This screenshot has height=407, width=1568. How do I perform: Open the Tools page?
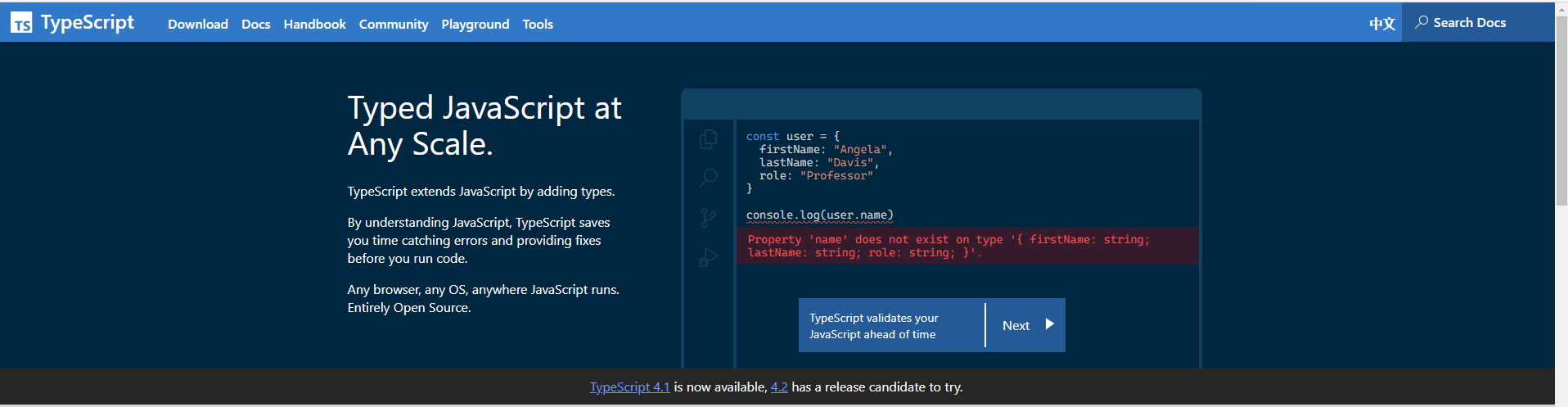pos(538,25)
